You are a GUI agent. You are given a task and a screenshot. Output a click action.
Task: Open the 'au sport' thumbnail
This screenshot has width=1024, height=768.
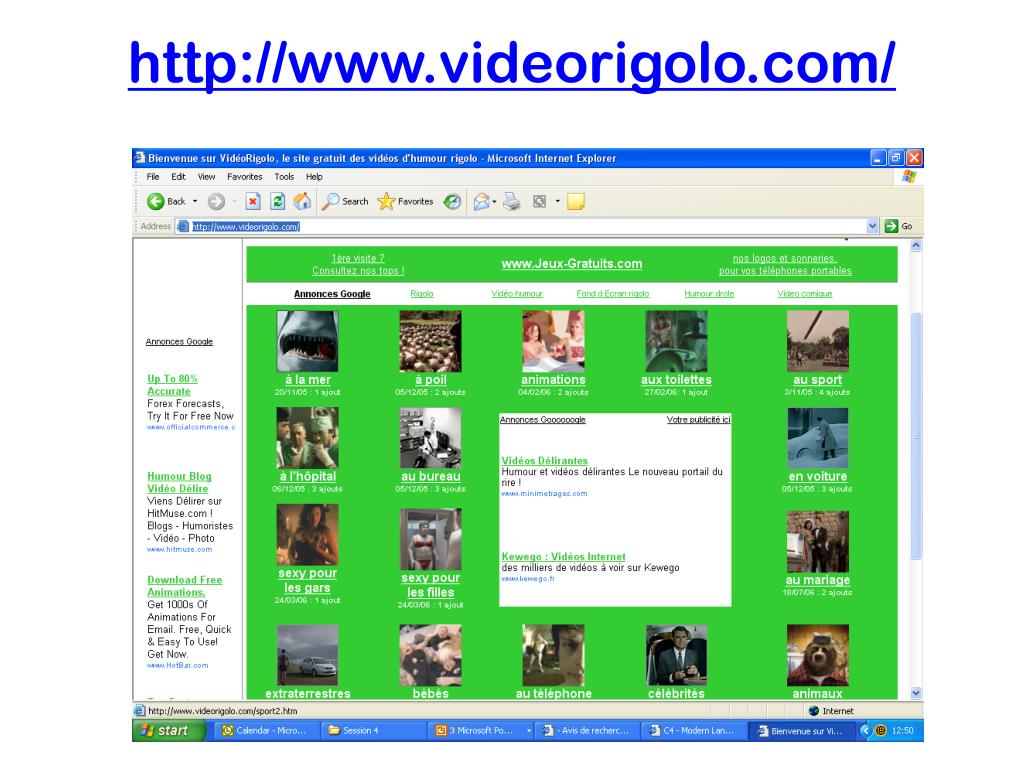click(818, 341)
